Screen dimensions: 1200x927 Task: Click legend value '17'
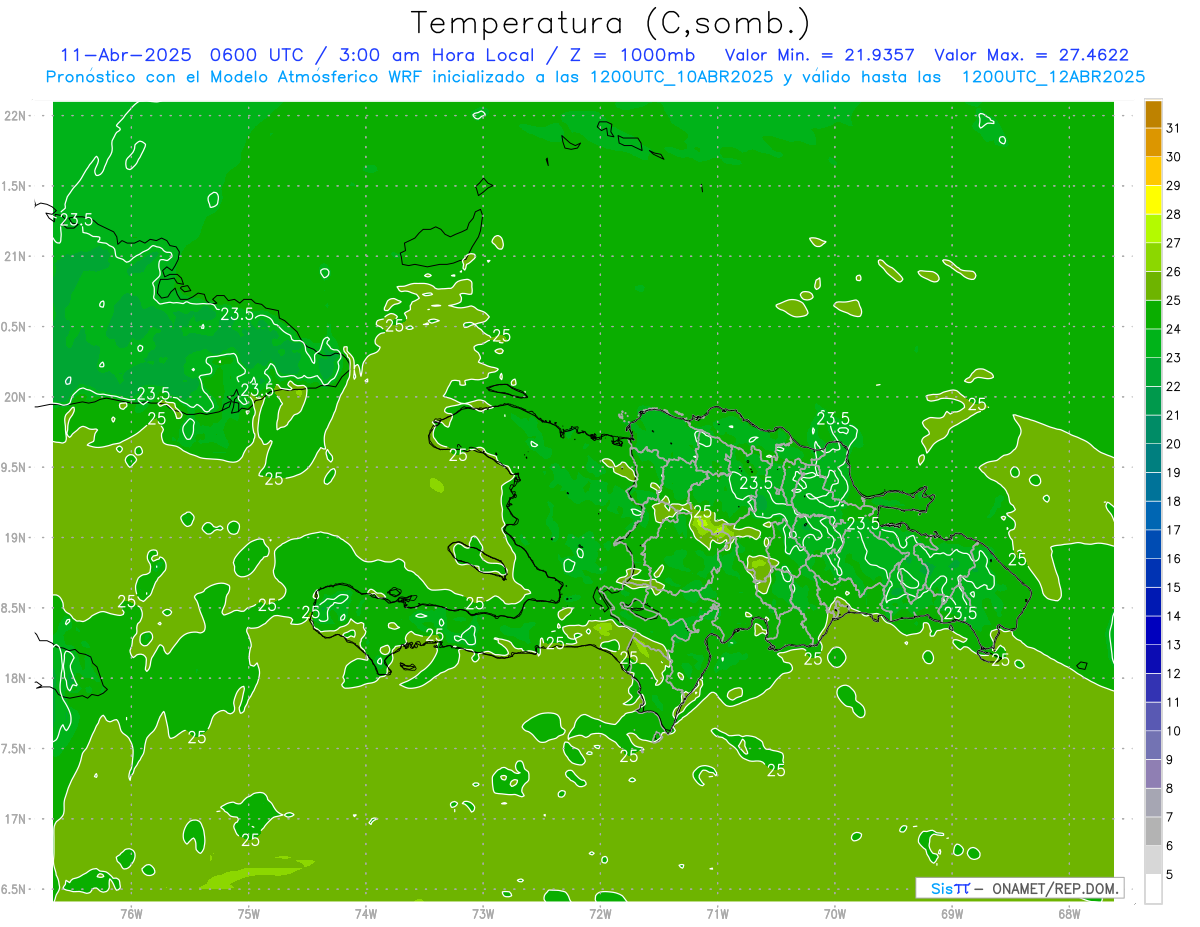click(x=1174, y=530)
